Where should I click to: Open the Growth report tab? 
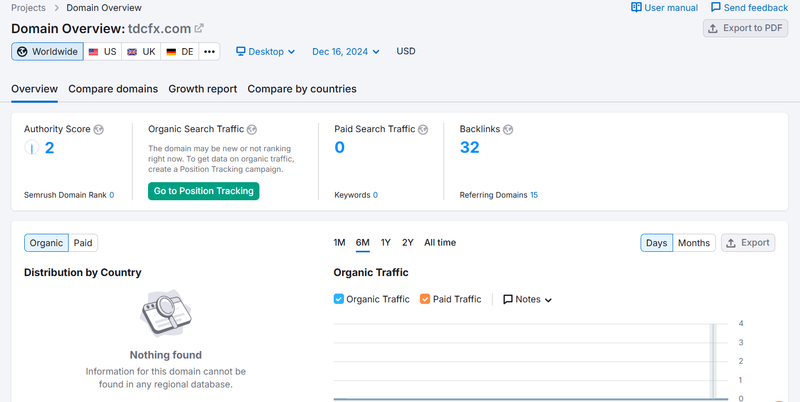pyautogui.click(x=203, y=89)
